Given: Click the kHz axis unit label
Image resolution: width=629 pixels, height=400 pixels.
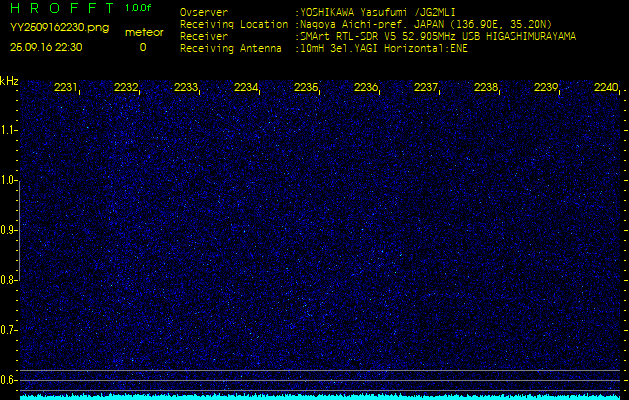Looking at the screenshot, I should [x=9, y=81].
